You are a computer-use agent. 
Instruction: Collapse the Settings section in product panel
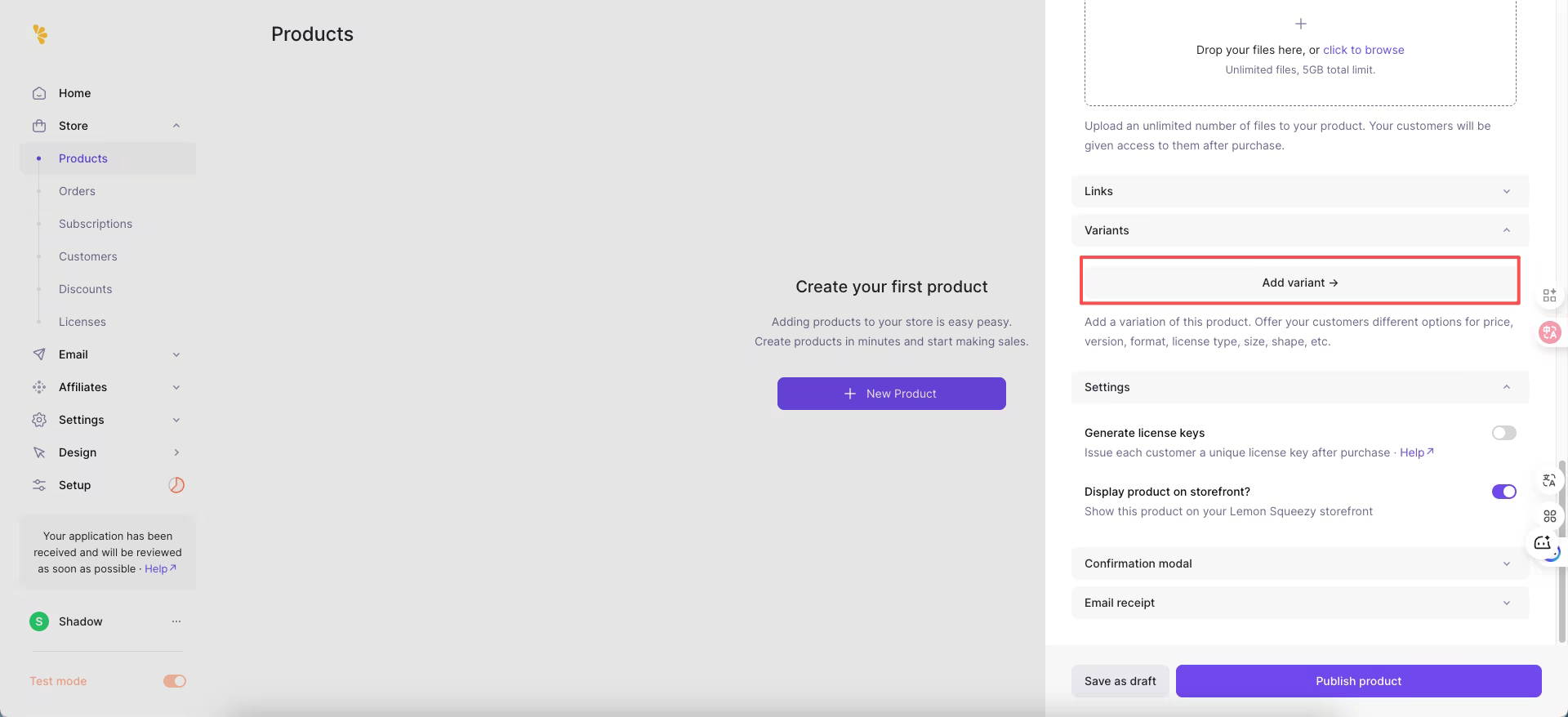click(x=1300, y=387)
